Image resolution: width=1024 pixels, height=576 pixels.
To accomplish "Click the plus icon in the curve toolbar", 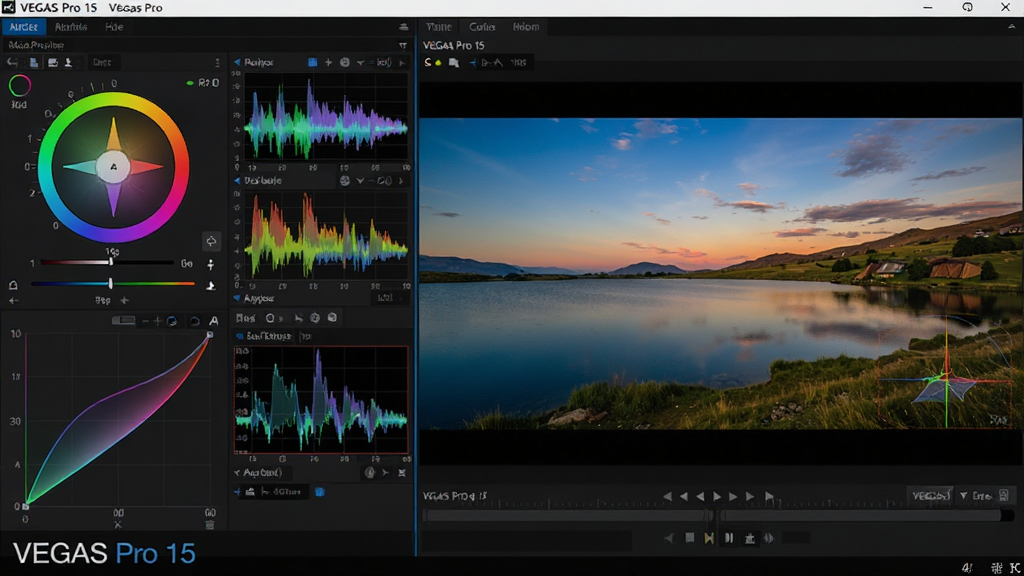I will click(157, 321).
